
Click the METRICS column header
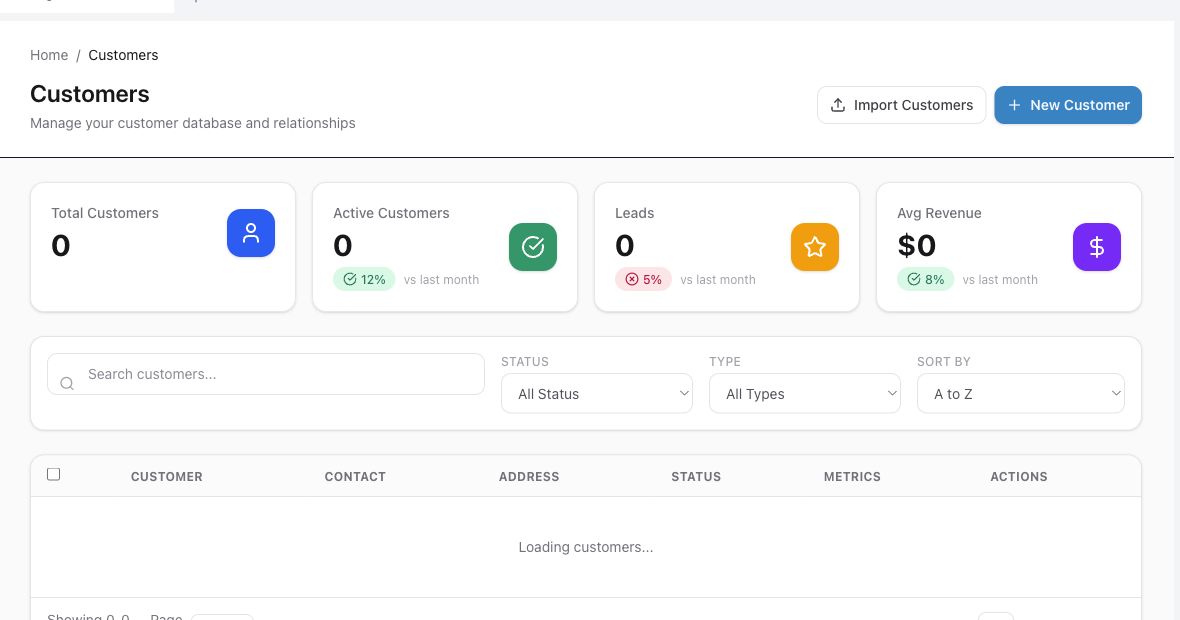[852, 476]
